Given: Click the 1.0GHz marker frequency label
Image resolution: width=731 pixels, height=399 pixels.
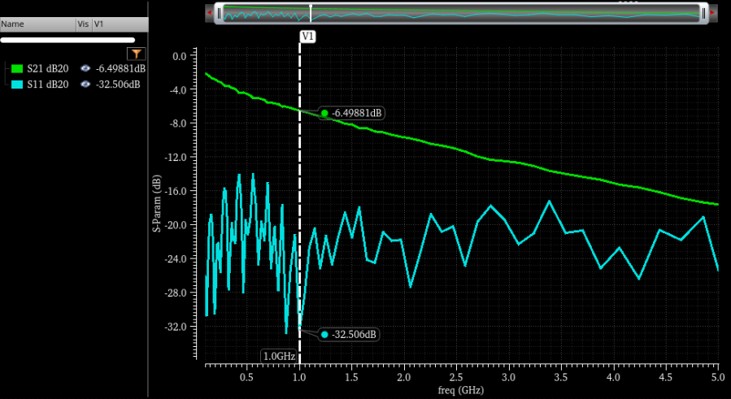Looking at the screenshot, I should (x=279, y=357).
